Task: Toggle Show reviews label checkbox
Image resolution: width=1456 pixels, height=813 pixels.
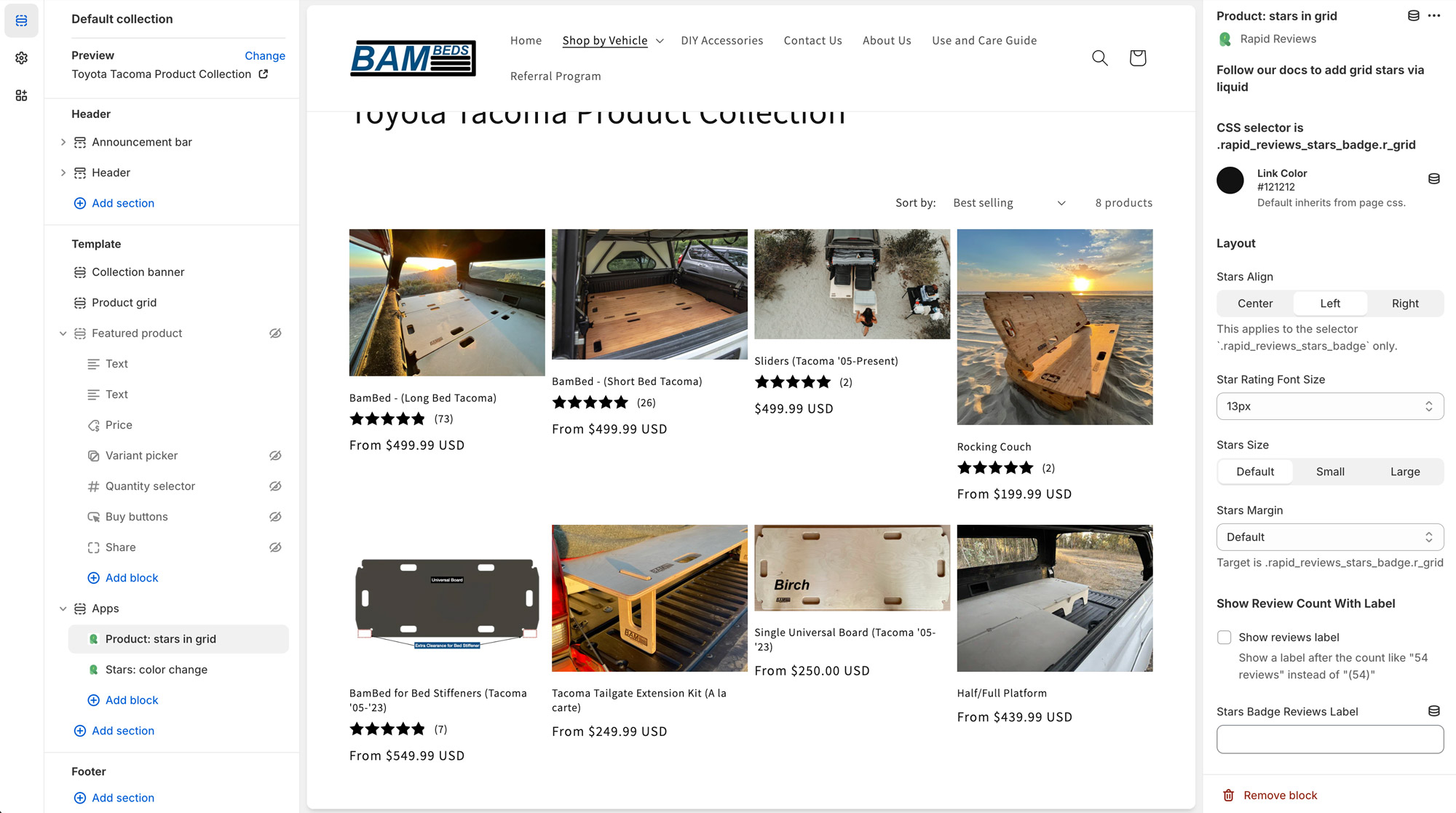Action: pyautogui.click(x=1224, y=637)
